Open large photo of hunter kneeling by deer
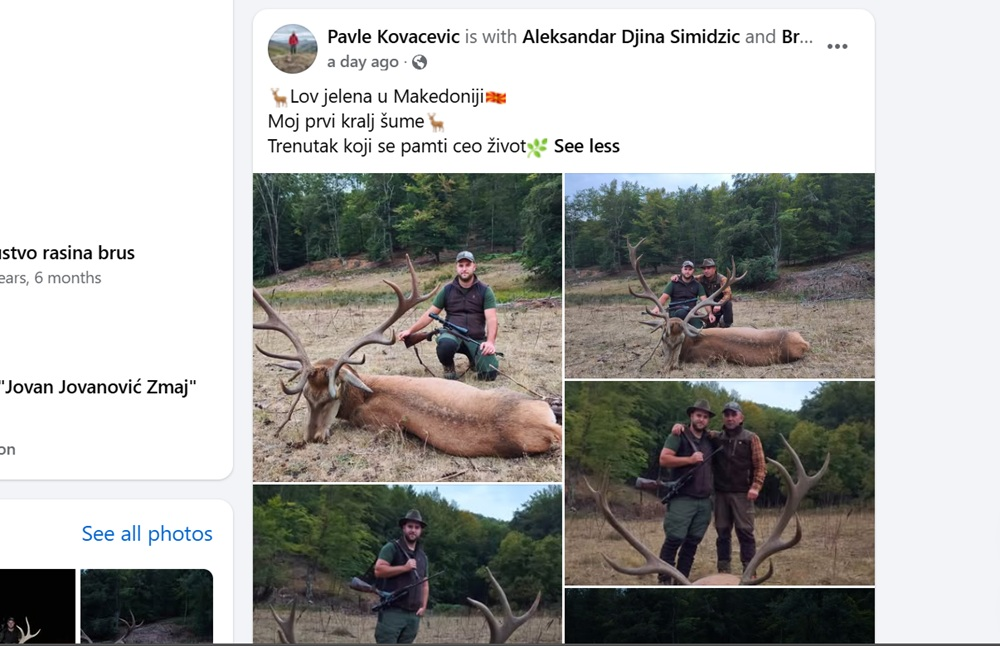 click(408, 327)
